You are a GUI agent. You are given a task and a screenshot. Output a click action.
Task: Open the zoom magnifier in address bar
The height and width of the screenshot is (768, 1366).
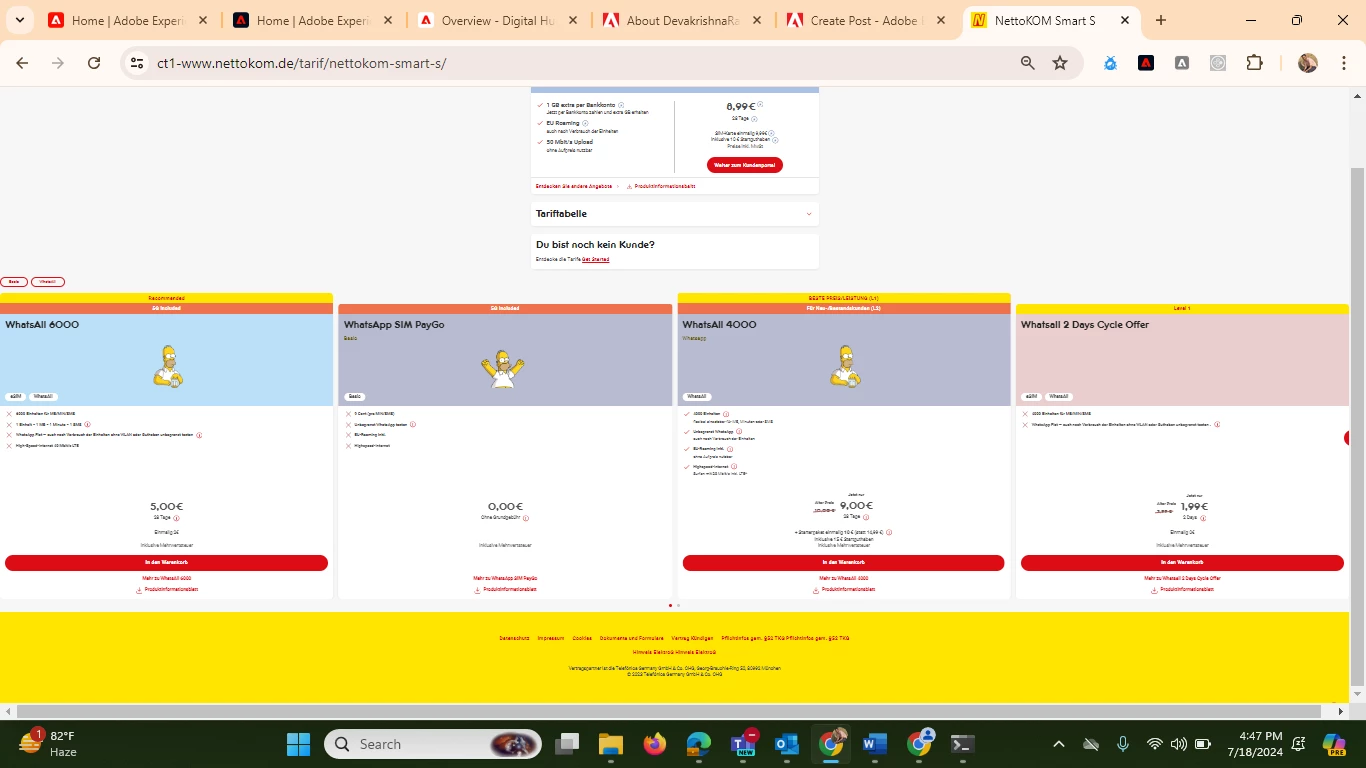(x=1028, y=63)
